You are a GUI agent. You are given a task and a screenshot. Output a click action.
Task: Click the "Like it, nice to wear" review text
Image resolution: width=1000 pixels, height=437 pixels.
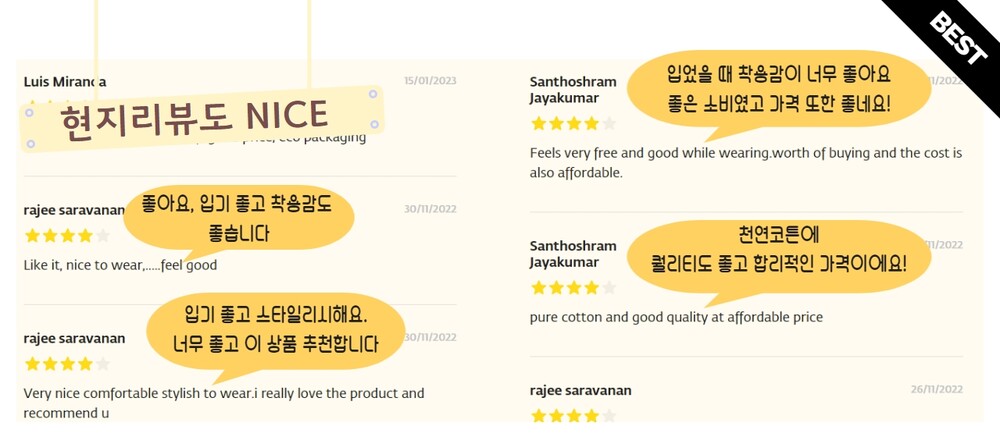coord(120,265)
